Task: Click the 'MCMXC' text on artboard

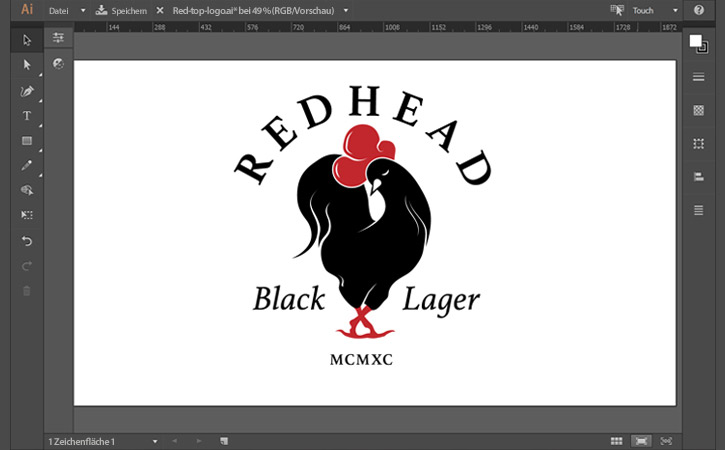Action: click(x=362, y=359)
